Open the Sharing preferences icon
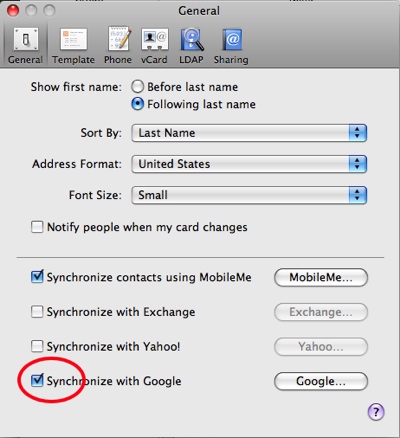 (231, 46)
